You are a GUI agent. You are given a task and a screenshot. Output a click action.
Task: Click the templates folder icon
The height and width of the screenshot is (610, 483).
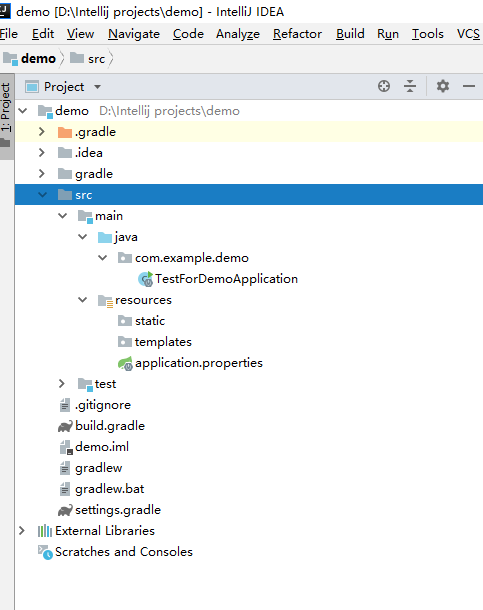[124, 342]
